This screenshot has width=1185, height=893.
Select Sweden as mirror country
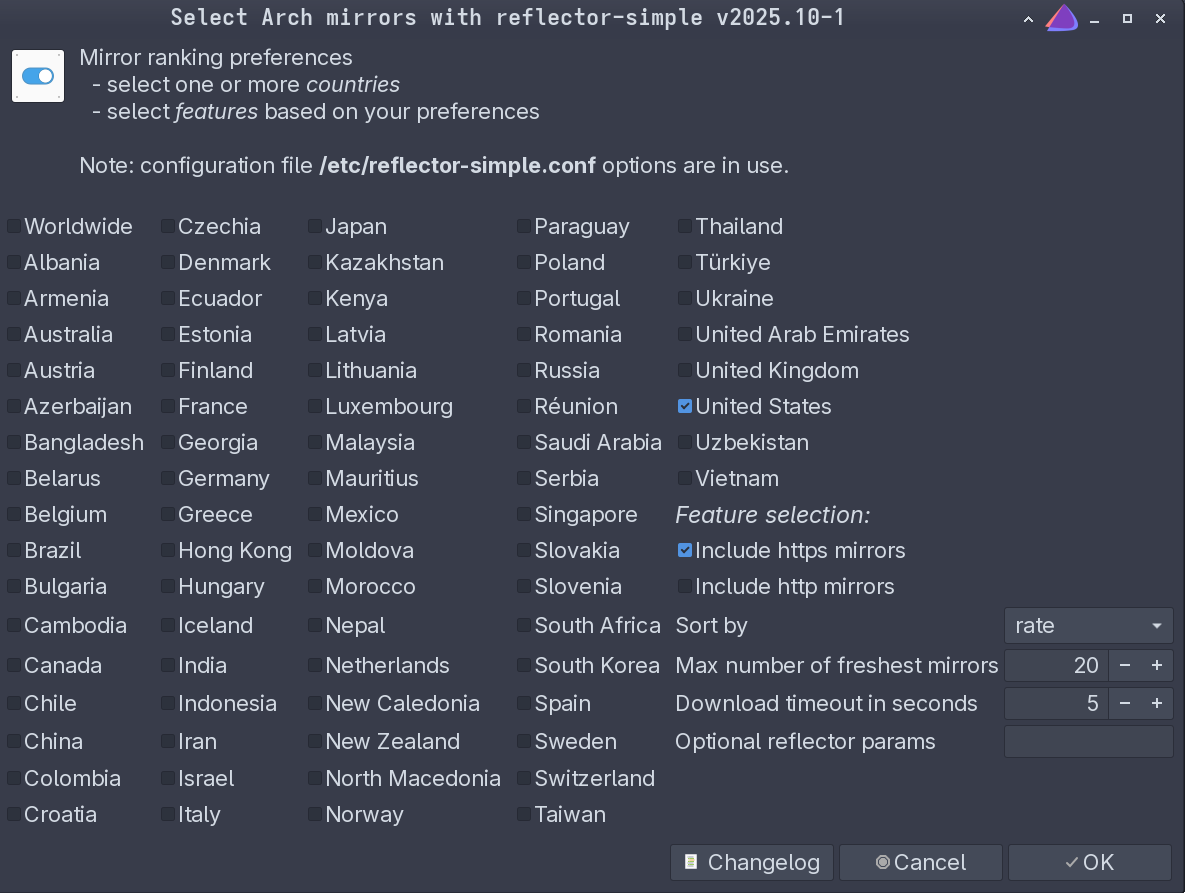pyautogui.click(x=524, y=742)
